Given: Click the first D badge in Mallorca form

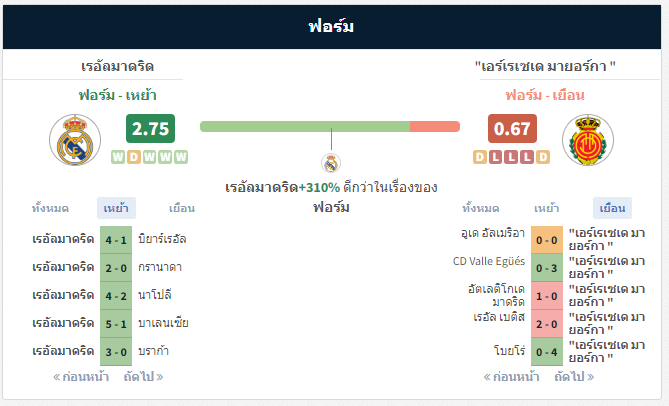Looking at the screenshot, I should click(480, 157).
